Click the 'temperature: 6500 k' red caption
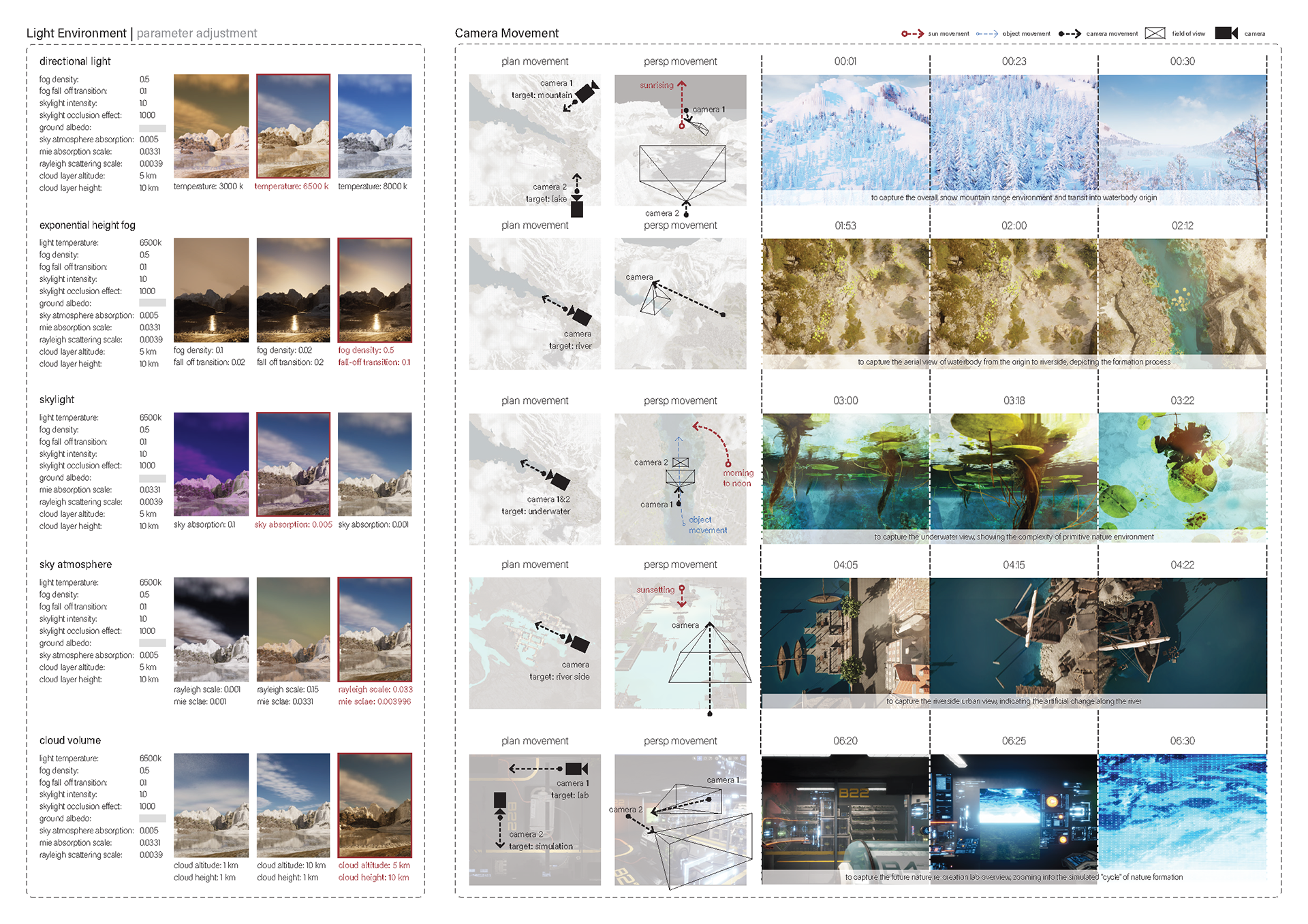The height and width of the screenshot is (924, 1308). (x=292, y=187)
